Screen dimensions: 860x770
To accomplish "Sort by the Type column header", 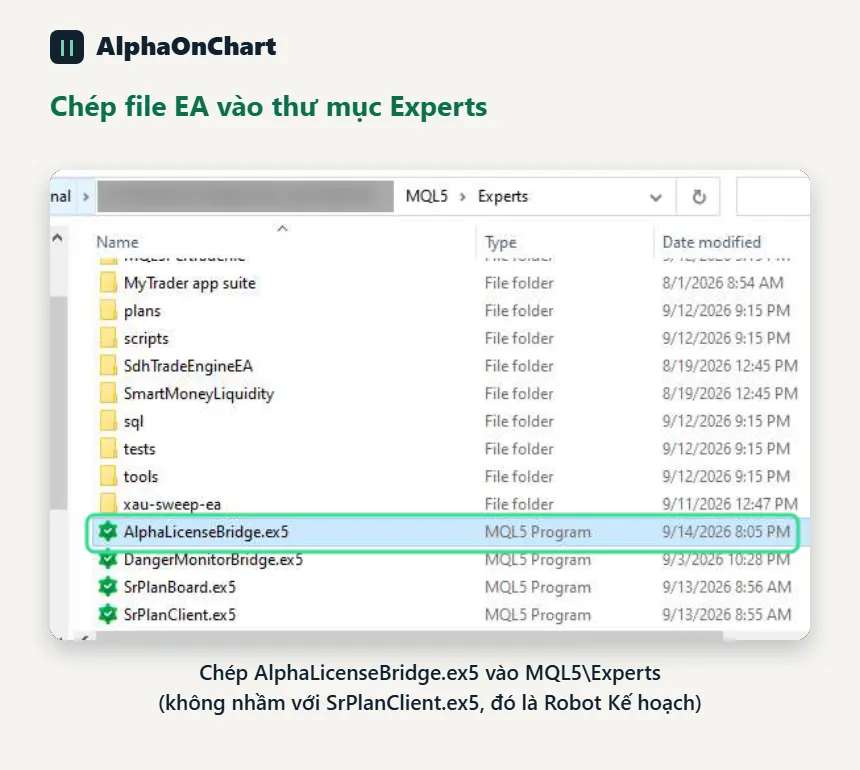I will pyautogui.click(x=500, y=242).
